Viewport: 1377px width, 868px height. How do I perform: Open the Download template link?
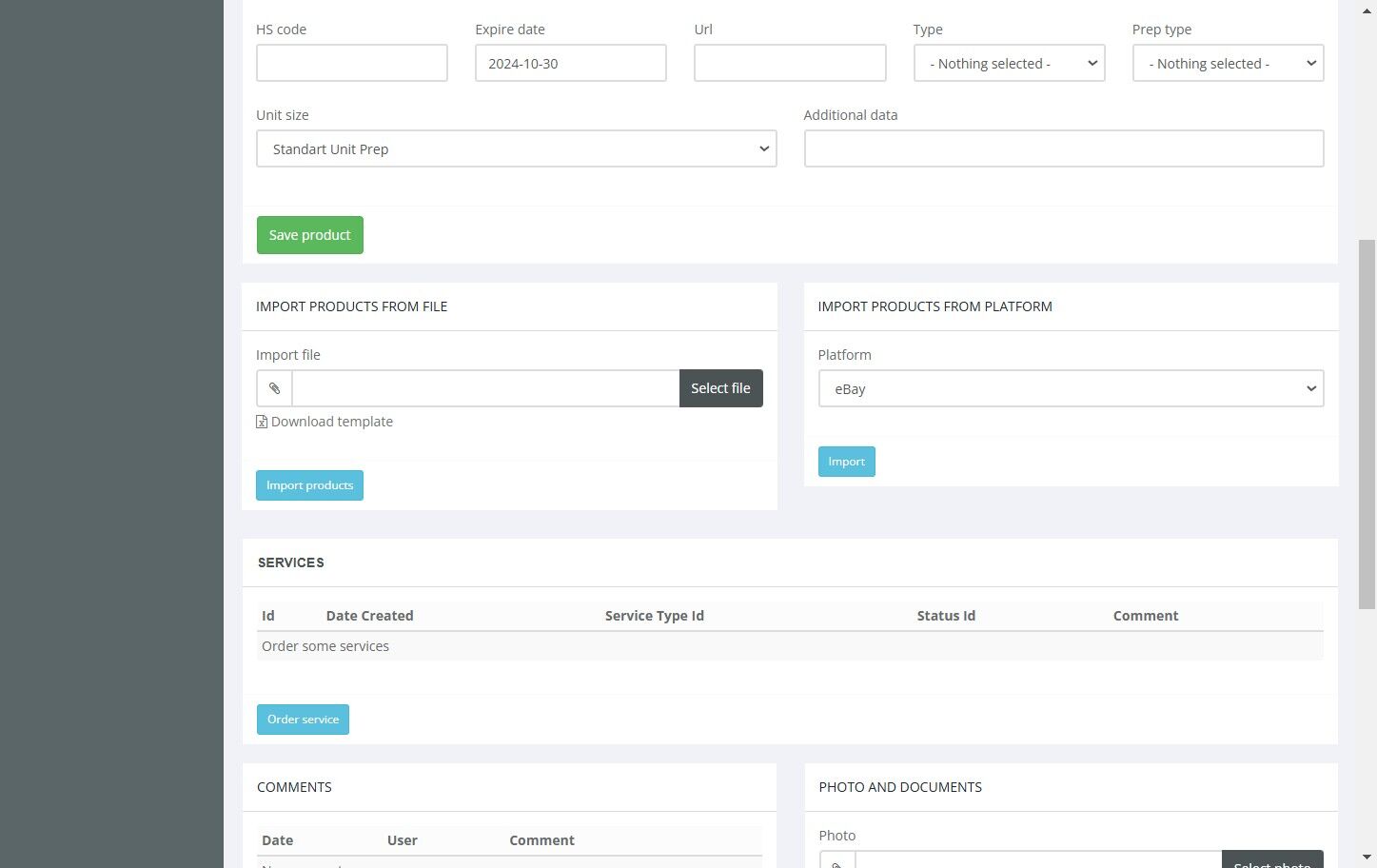tap(332, 422)
